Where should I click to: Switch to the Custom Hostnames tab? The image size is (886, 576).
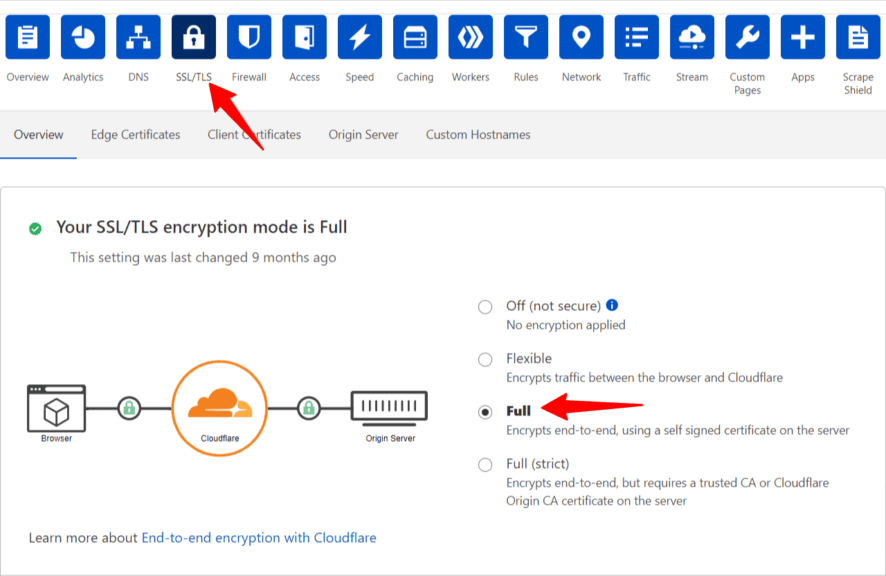(478, 135)
